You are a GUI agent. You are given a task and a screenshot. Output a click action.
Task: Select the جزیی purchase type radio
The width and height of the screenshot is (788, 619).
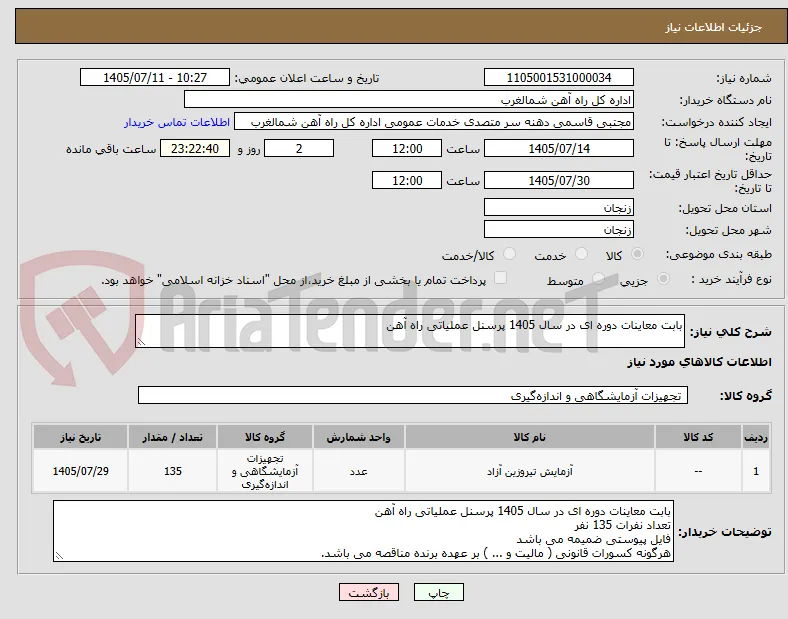coord(663,279)
